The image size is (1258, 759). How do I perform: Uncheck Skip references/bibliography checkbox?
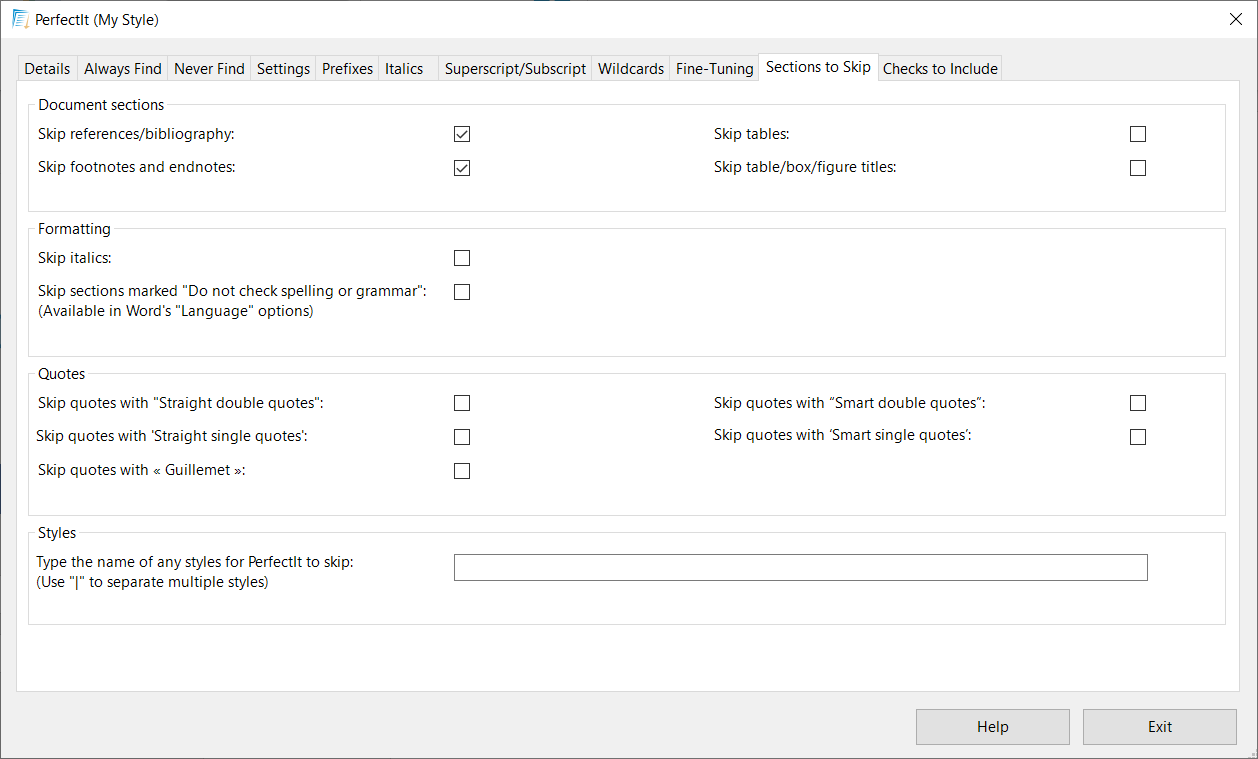click(462, 134)
